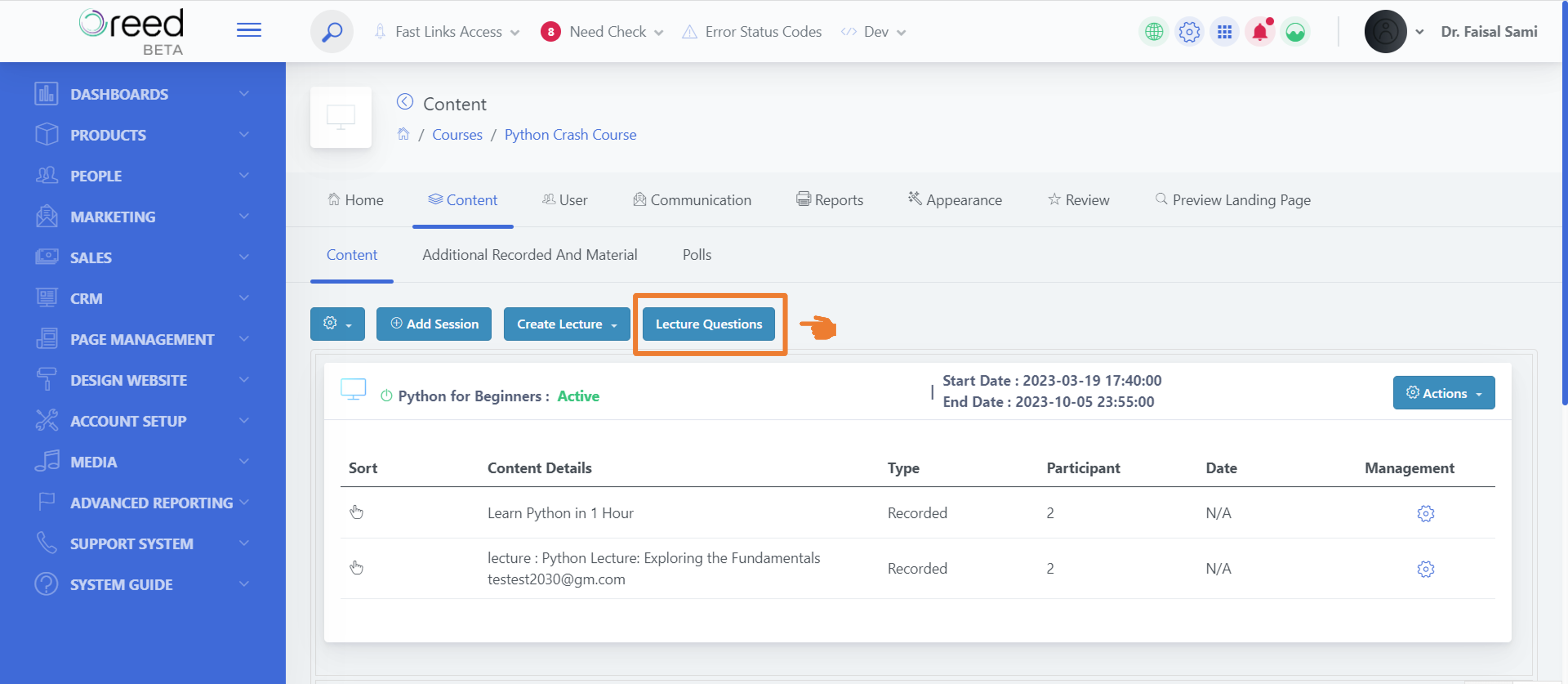
Task: Click the Sales money icon in sidebar
Action: point(46,257)
